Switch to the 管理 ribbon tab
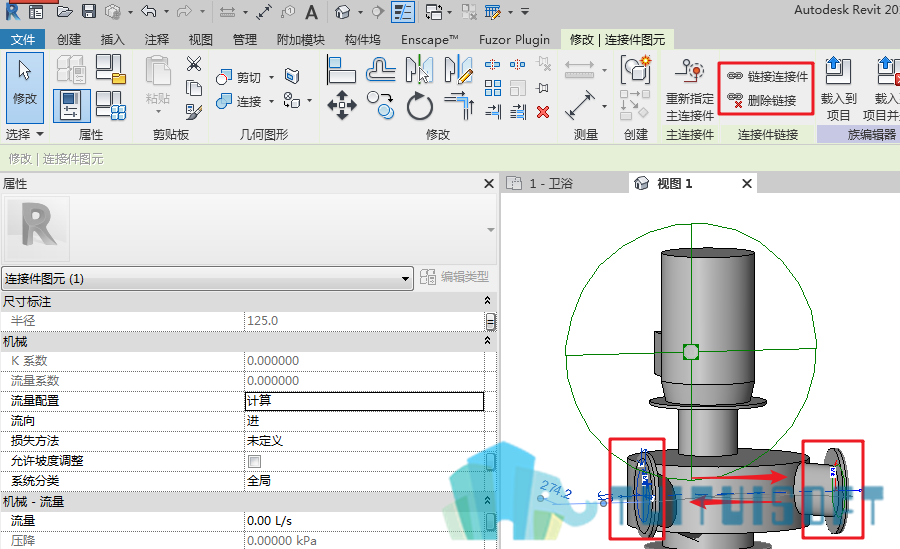Screen dimensions: 900x549 245,40
